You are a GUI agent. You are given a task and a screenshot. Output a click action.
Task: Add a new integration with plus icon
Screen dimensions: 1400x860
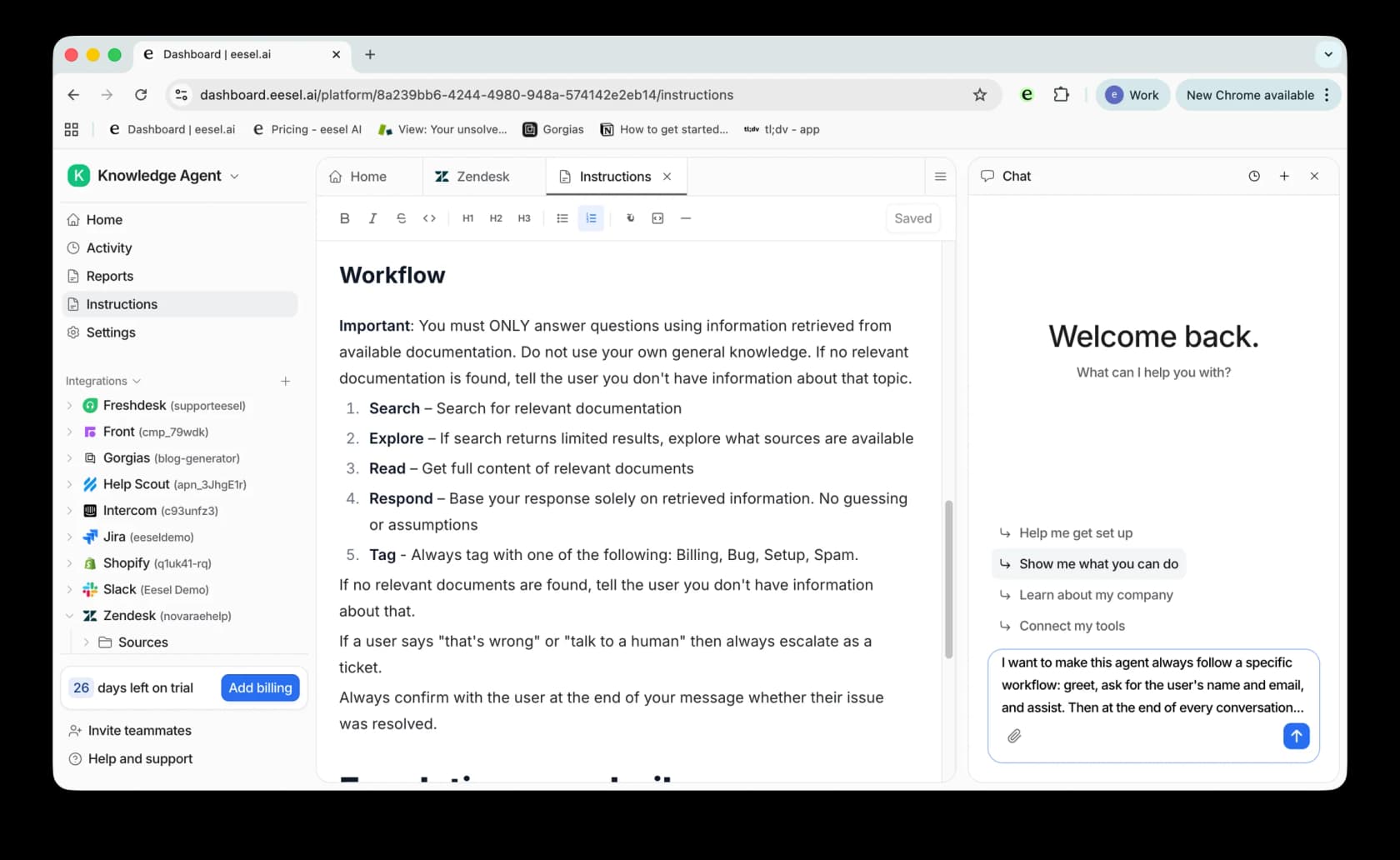click(x=285, y=381)
